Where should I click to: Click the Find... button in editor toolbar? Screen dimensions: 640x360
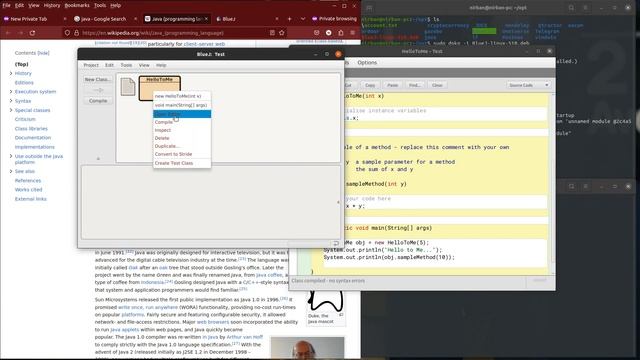[x=415, y=85]
